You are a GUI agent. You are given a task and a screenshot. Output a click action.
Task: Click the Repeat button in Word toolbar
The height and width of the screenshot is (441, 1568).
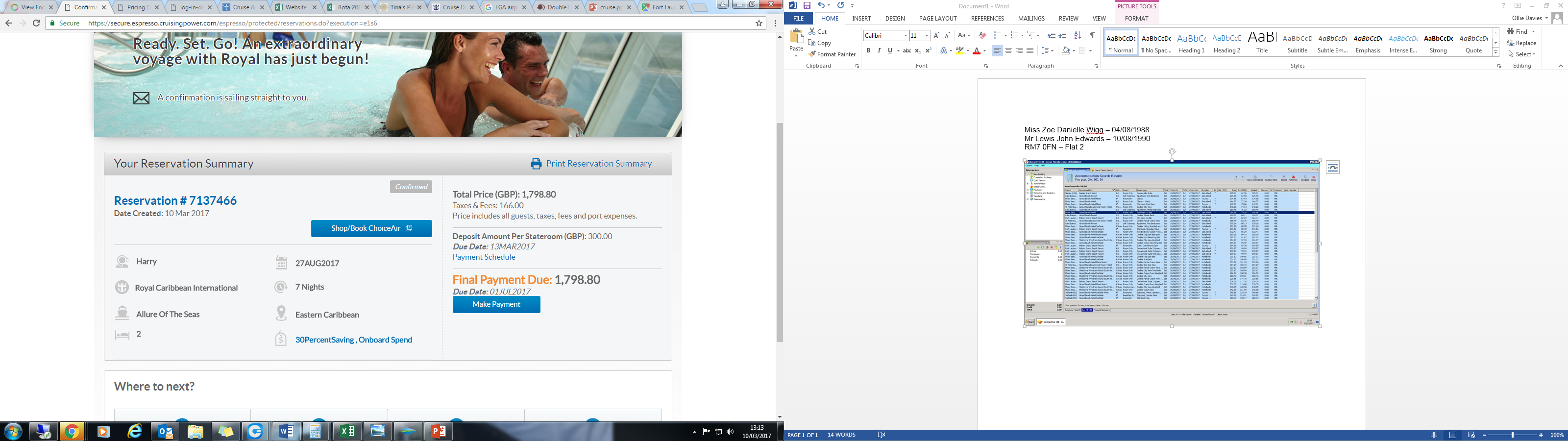(841, 5)
